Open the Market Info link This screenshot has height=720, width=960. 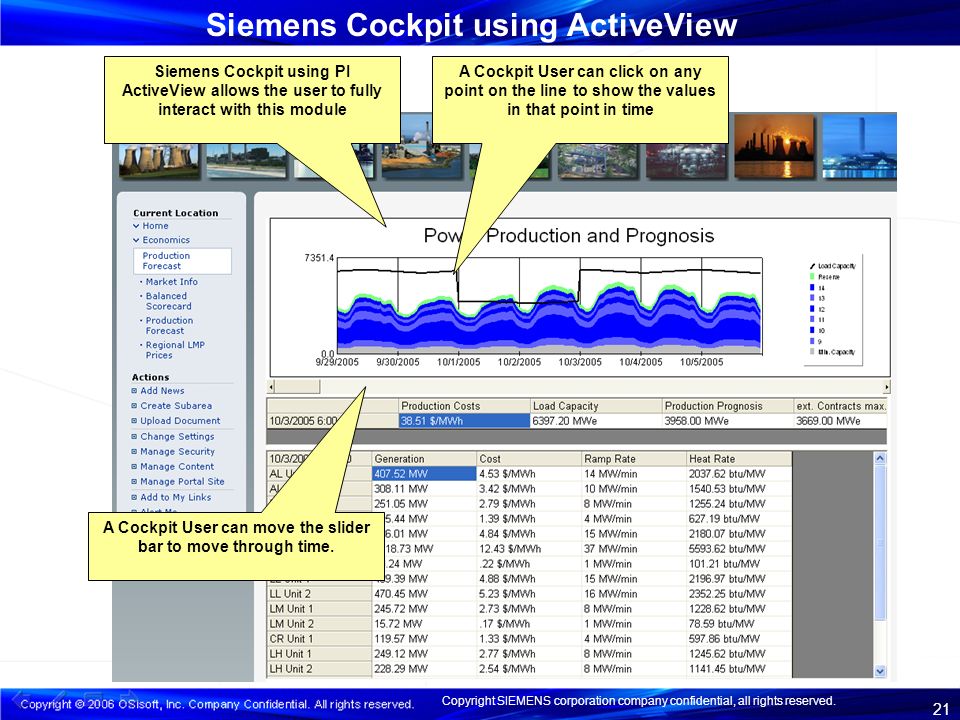click(x=171, y=282)
